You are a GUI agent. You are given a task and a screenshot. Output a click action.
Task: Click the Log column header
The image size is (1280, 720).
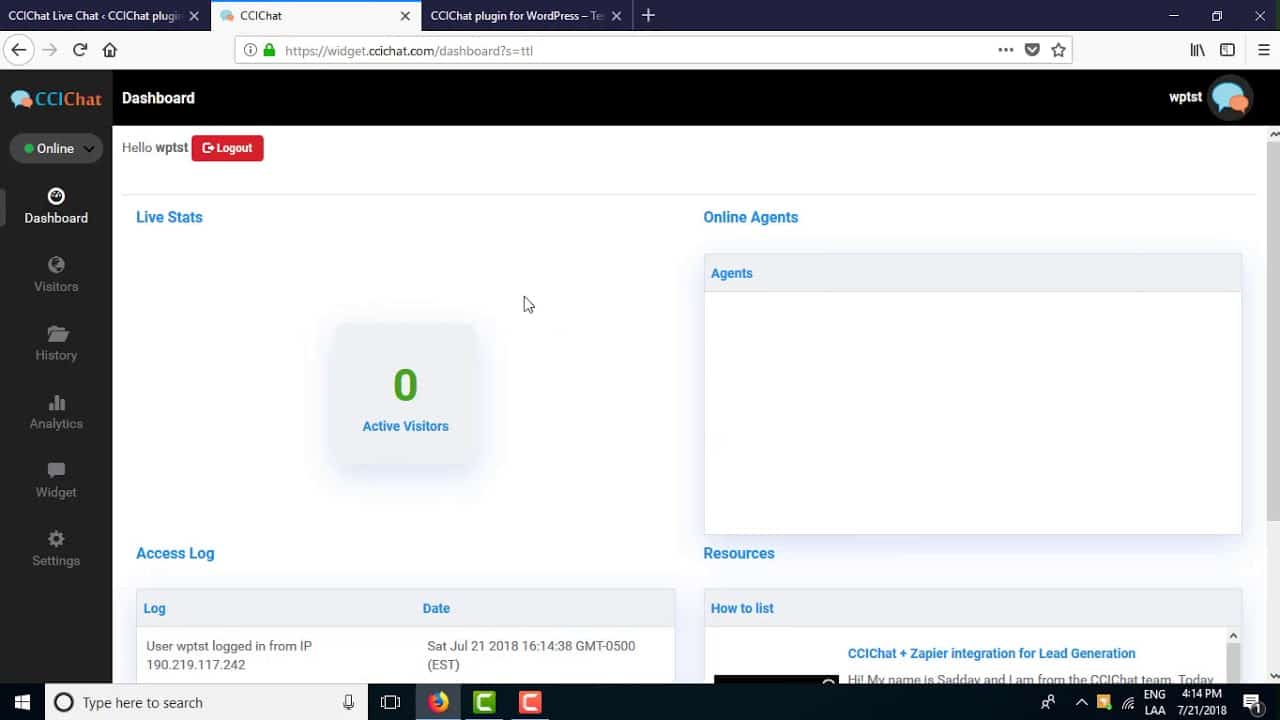[154, 608]
